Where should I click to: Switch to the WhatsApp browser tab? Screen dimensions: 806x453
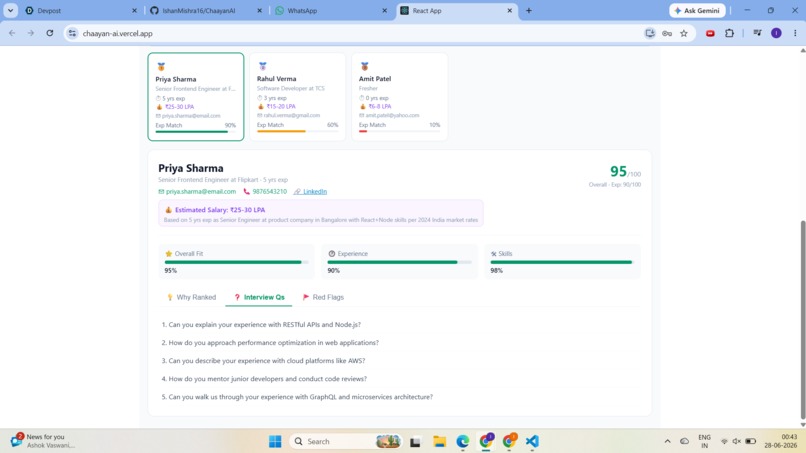coord(332,10)
